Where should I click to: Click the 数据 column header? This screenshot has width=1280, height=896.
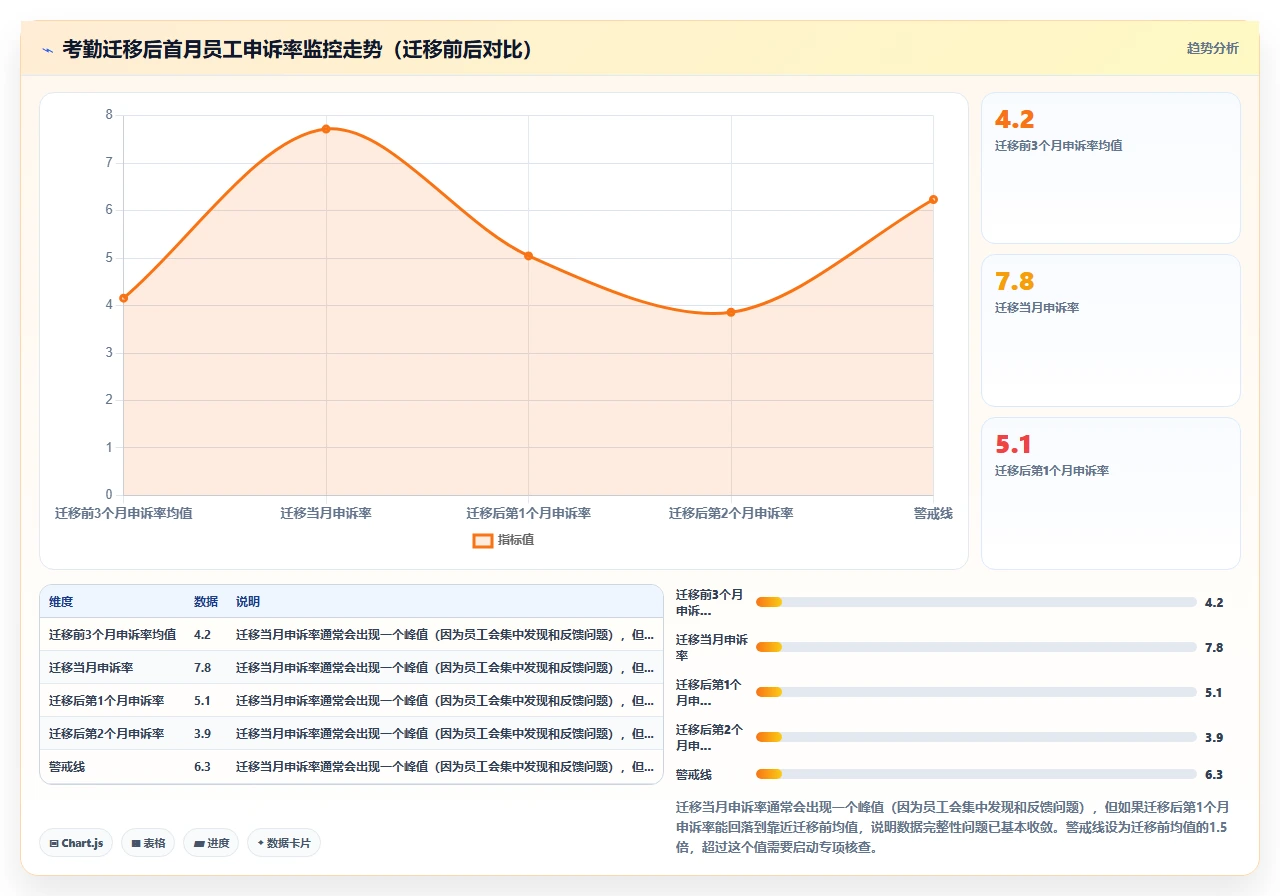pos(206,602)
